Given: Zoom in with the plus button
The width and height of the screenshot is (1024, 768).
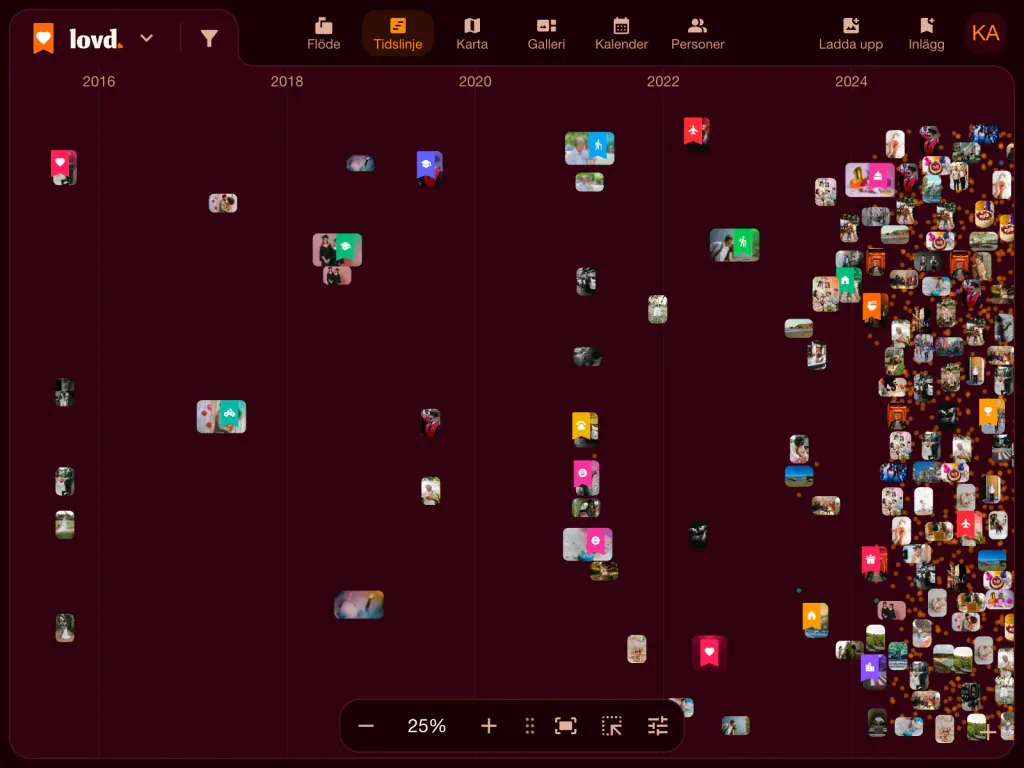Looking at the screenshot, I should tap(488, 726).
